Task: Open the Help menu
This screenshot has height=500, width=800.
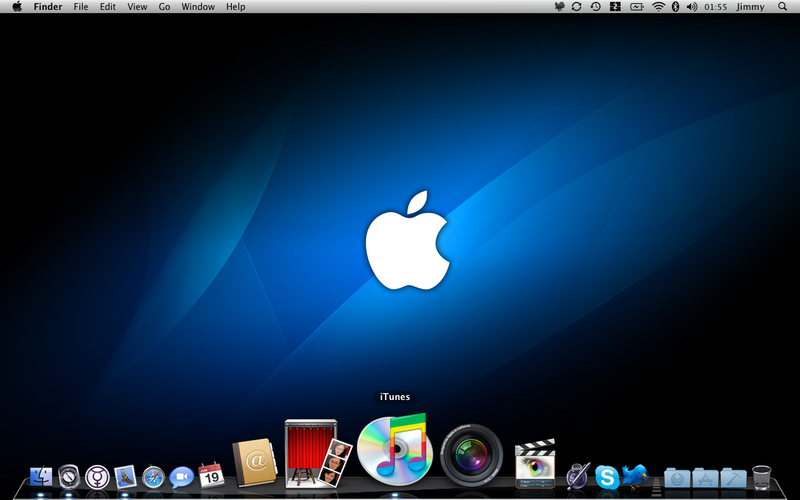Action: (236, 7)
